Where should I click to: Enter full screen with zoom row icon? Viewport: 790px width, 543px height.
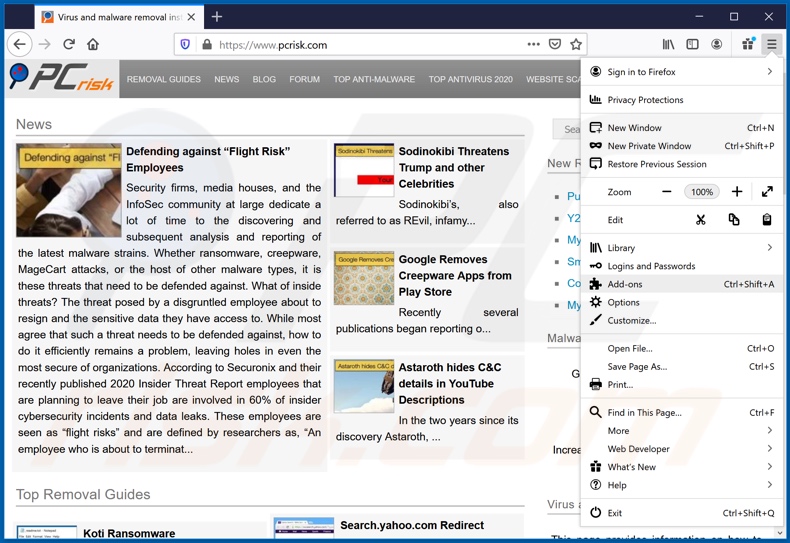tap(767, 192)
